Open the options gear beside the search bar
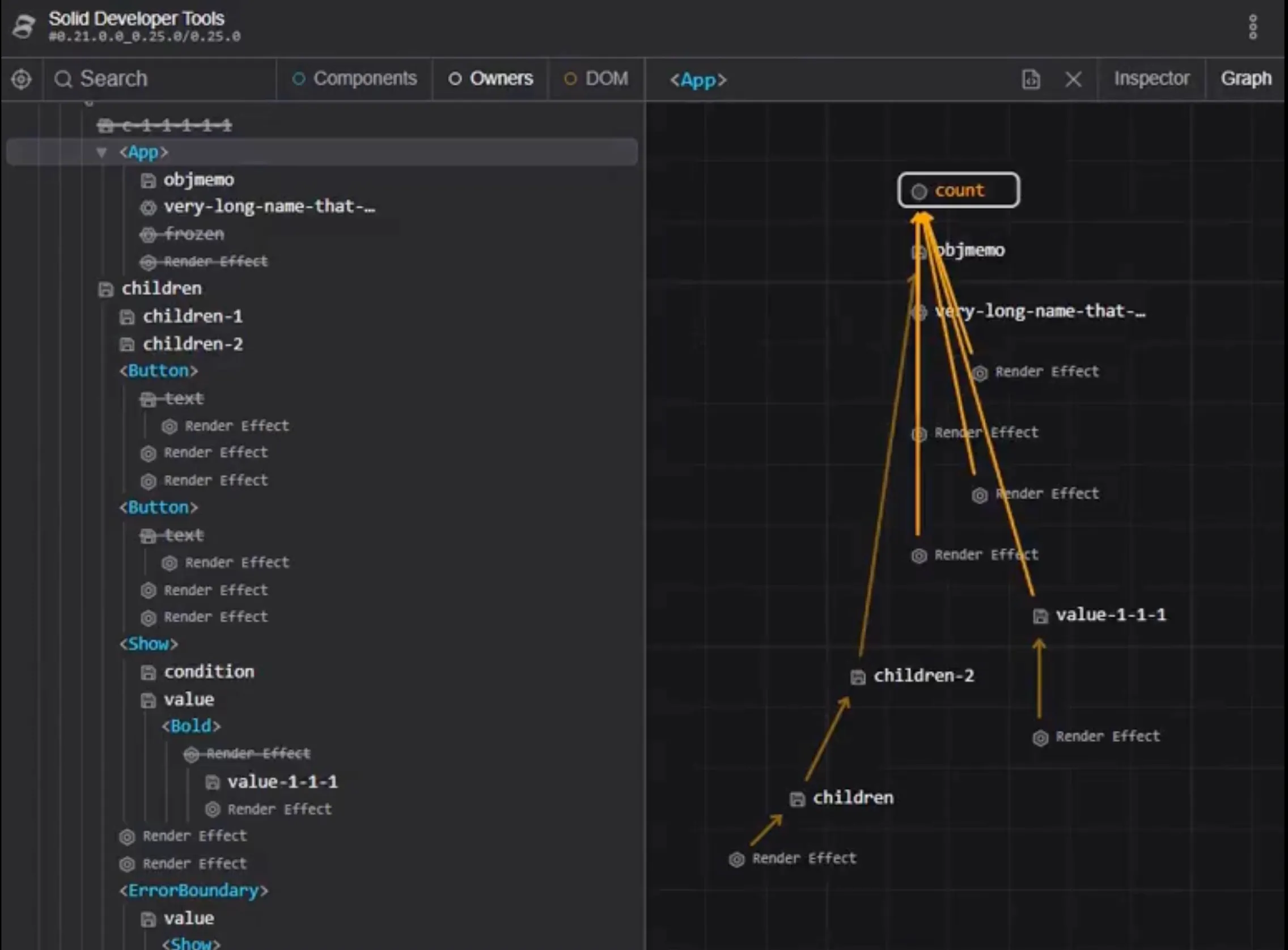 click(x=21, y=79)
